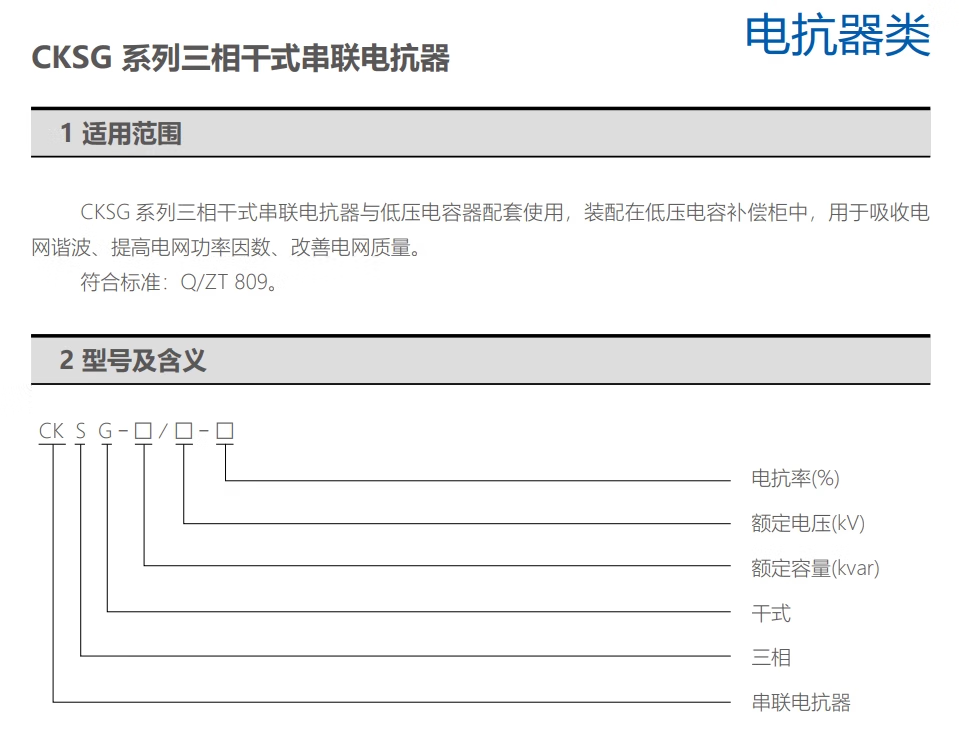964x749 pixels.
Task: Select the "1 适用范围" section header
Action: (x=120, y=133)
